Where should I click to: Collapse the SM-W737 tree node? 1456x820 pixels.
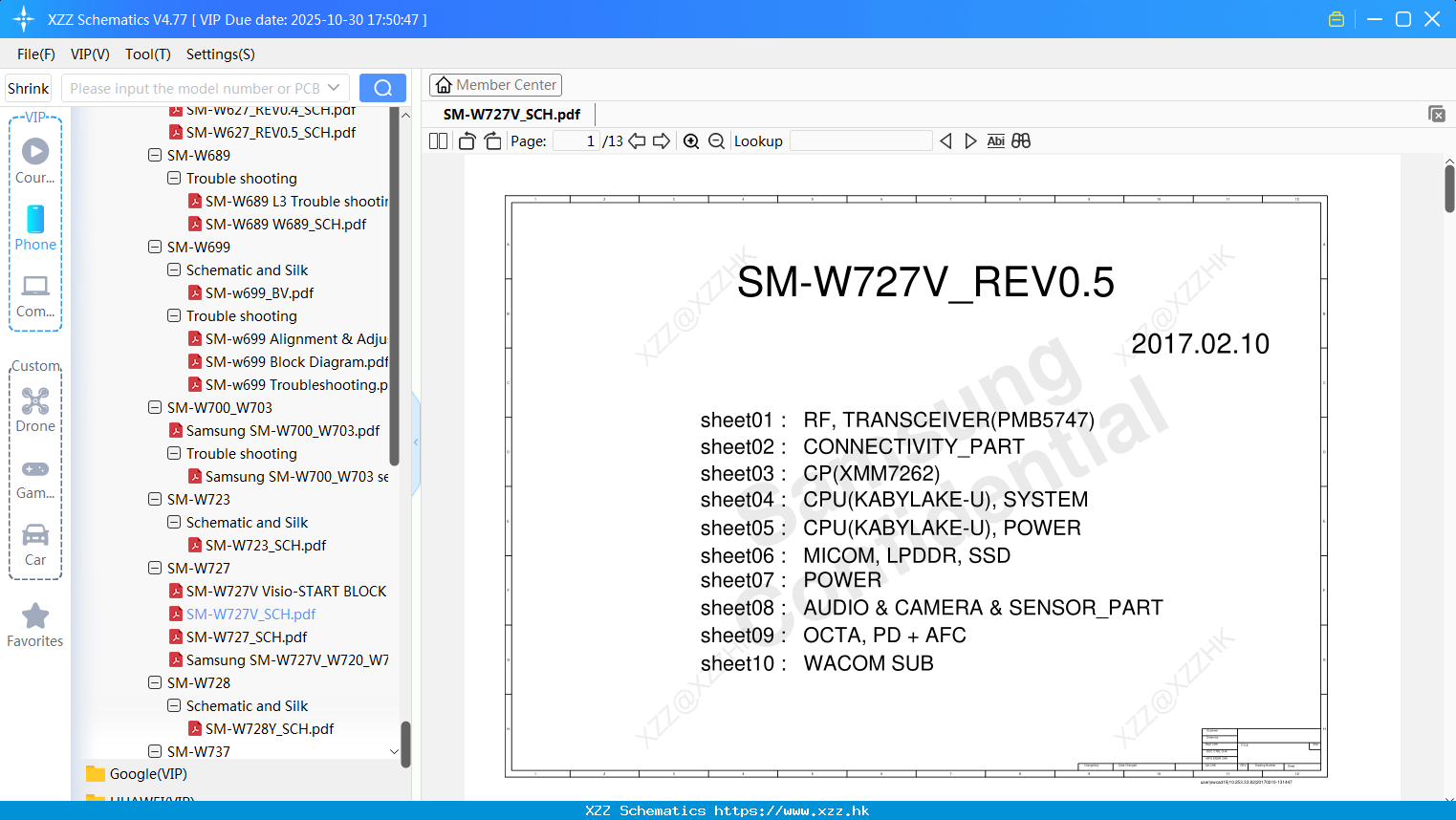tap(155, 751)
